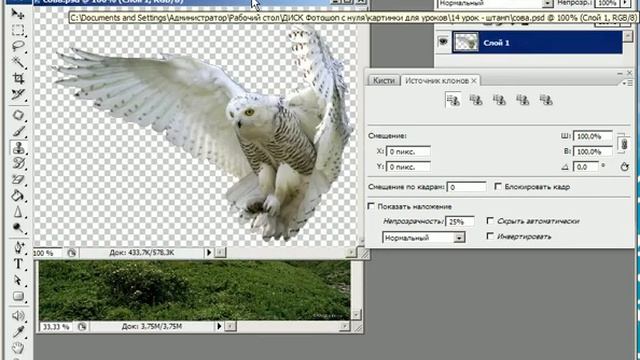This screenshot has width=640, height=360.
Task: Click right scroll arrow in сова.psd window
Action: tap(351, 253)
